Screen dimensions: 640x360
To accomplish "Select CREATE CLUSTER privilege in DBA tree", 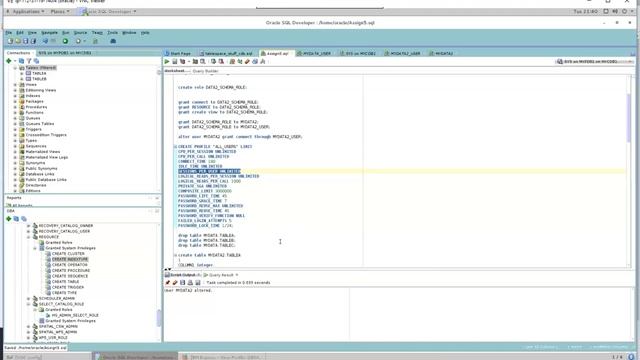I will pos(68,254).
